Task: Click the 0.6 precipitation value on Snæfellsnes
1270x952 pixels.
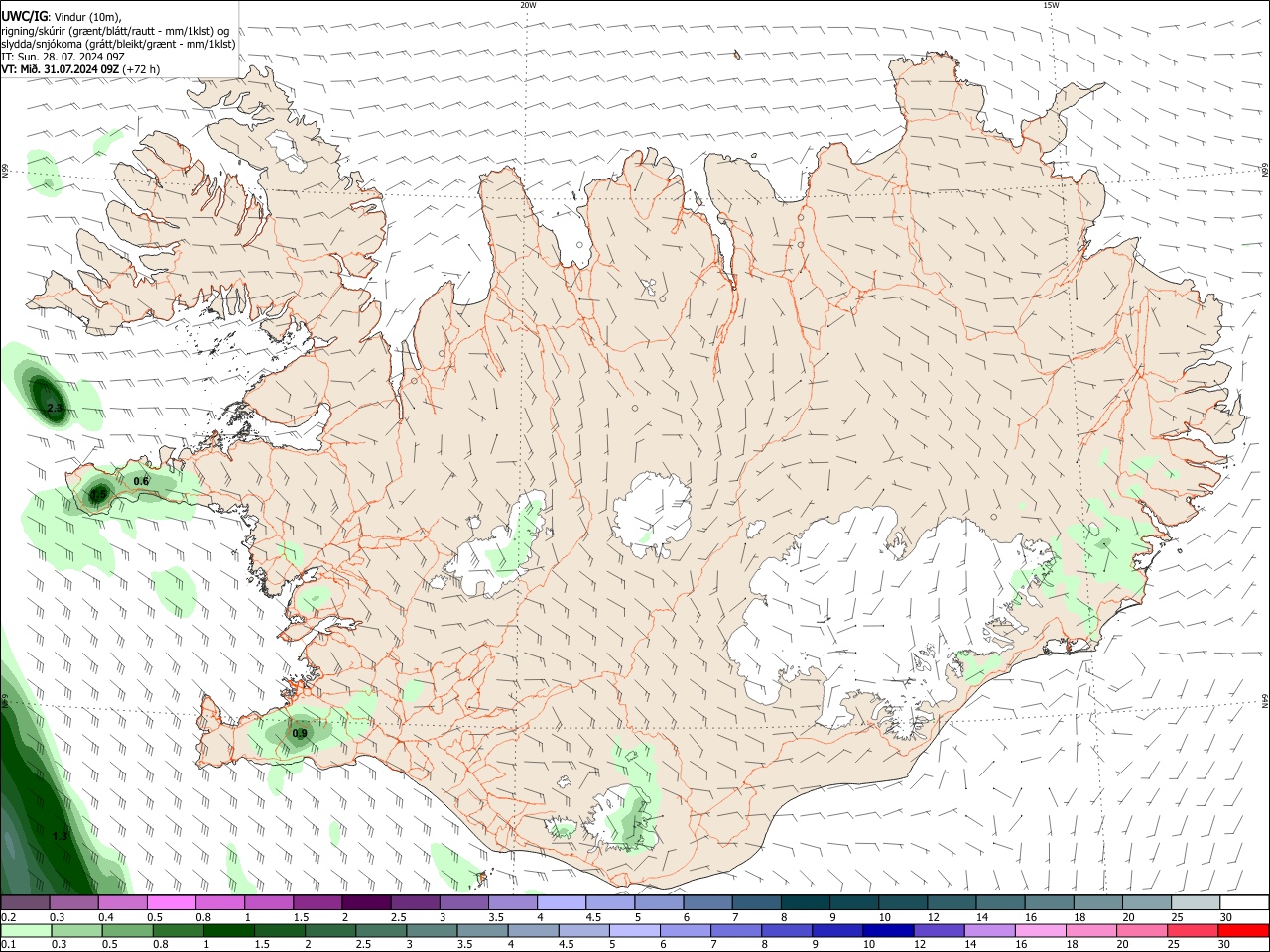Action: (141, 482)
